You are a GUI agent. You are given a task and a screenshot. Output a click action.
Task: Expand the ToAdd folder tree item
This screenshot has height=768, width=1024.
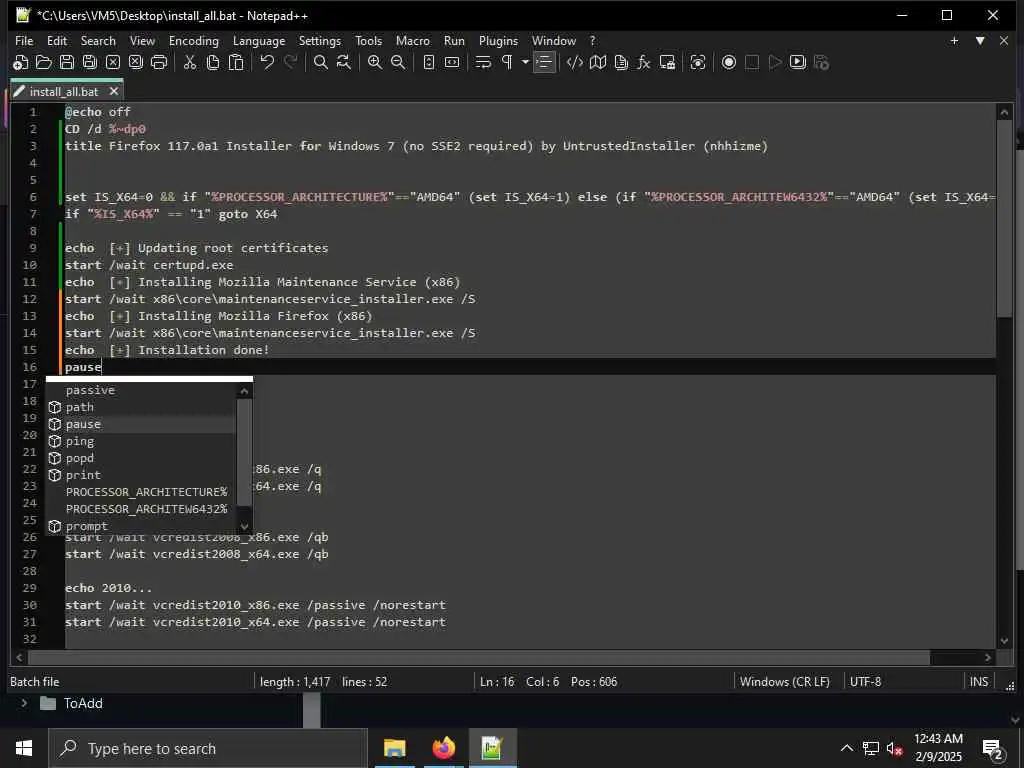24,703
